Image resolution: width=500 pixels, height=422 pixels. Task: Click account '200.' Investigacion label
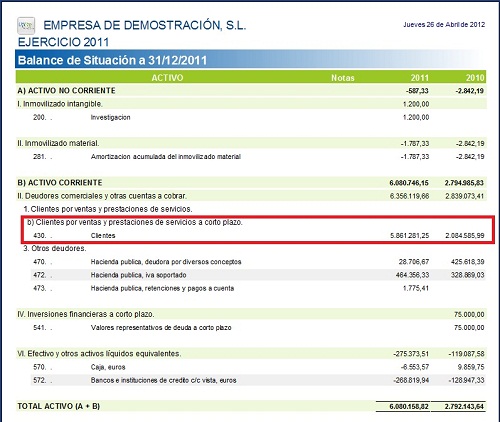pos(110,117)
